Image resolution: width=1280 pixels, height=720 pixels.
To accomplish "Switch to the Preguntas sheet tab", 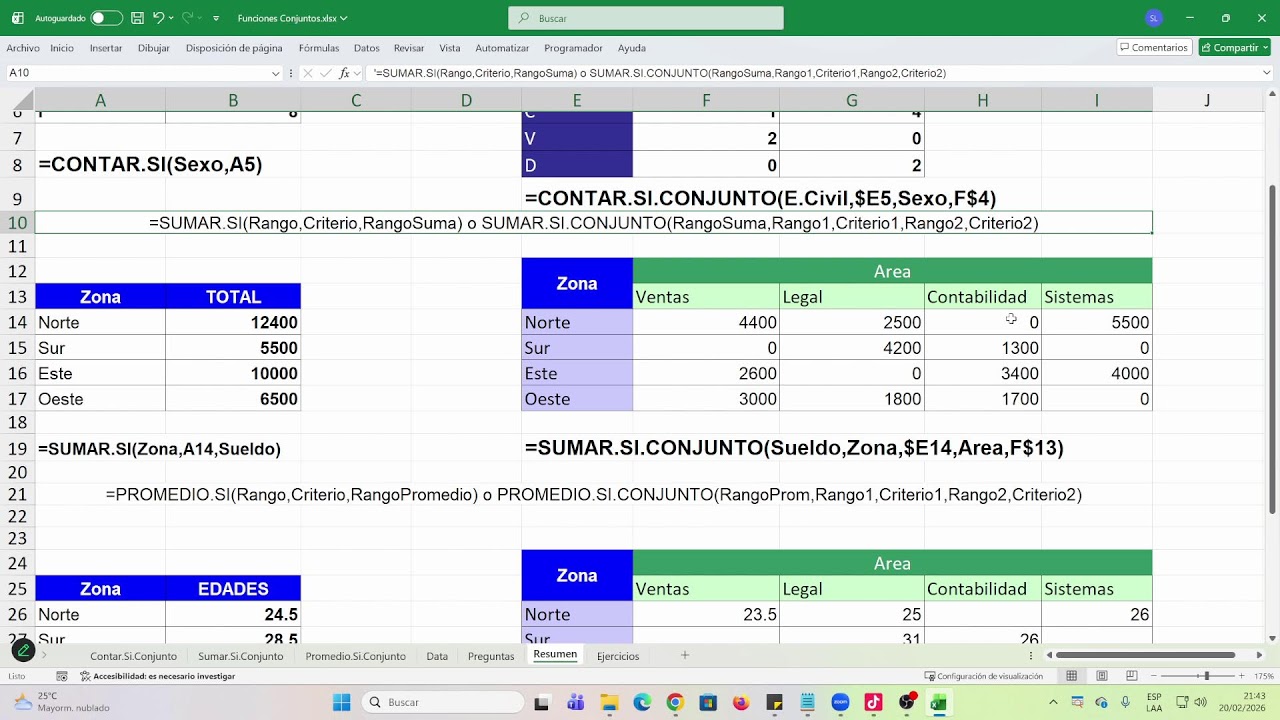I will [491, 656].
